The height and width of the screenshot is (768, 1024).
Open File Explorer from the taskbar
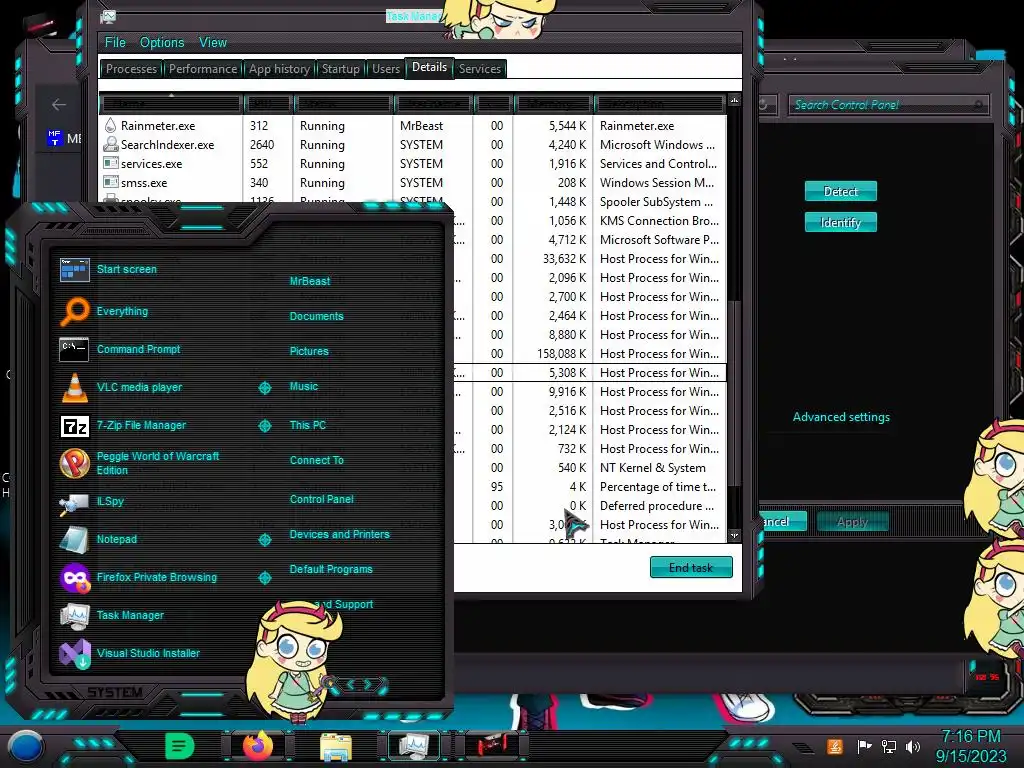(336, 746)
